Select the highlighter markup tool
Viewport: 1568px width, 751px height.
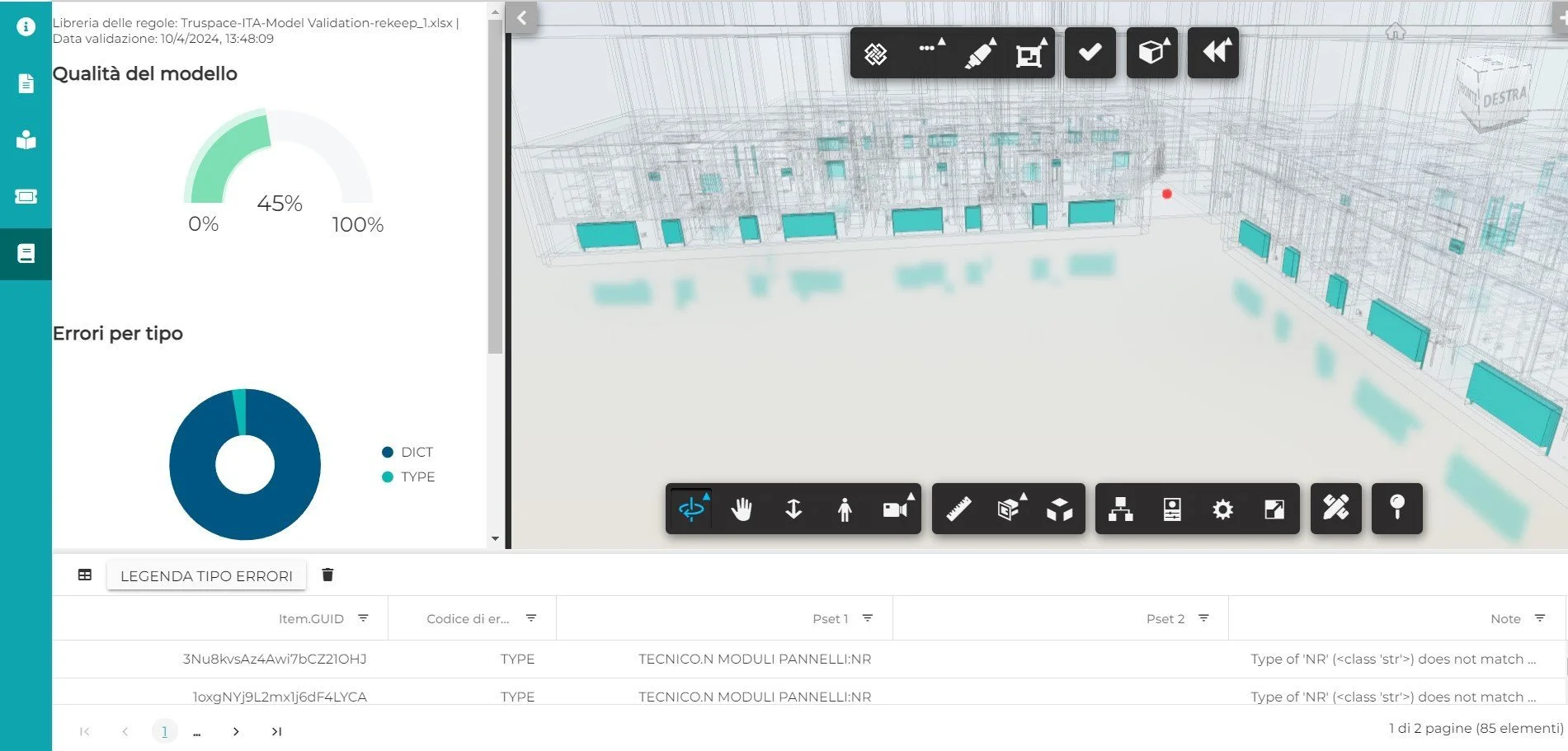click(x=979, y=54)
